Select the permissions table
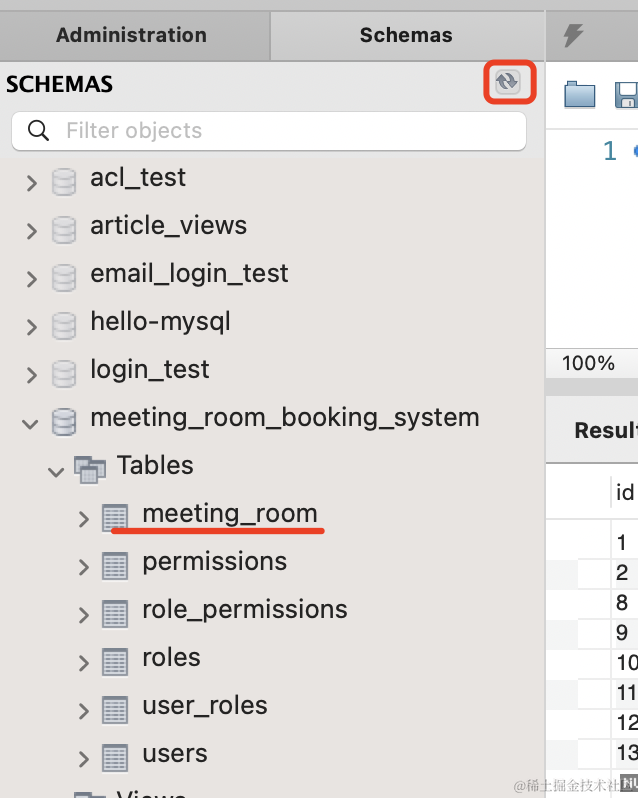The image size is (638, 798). tap(214, 562)
